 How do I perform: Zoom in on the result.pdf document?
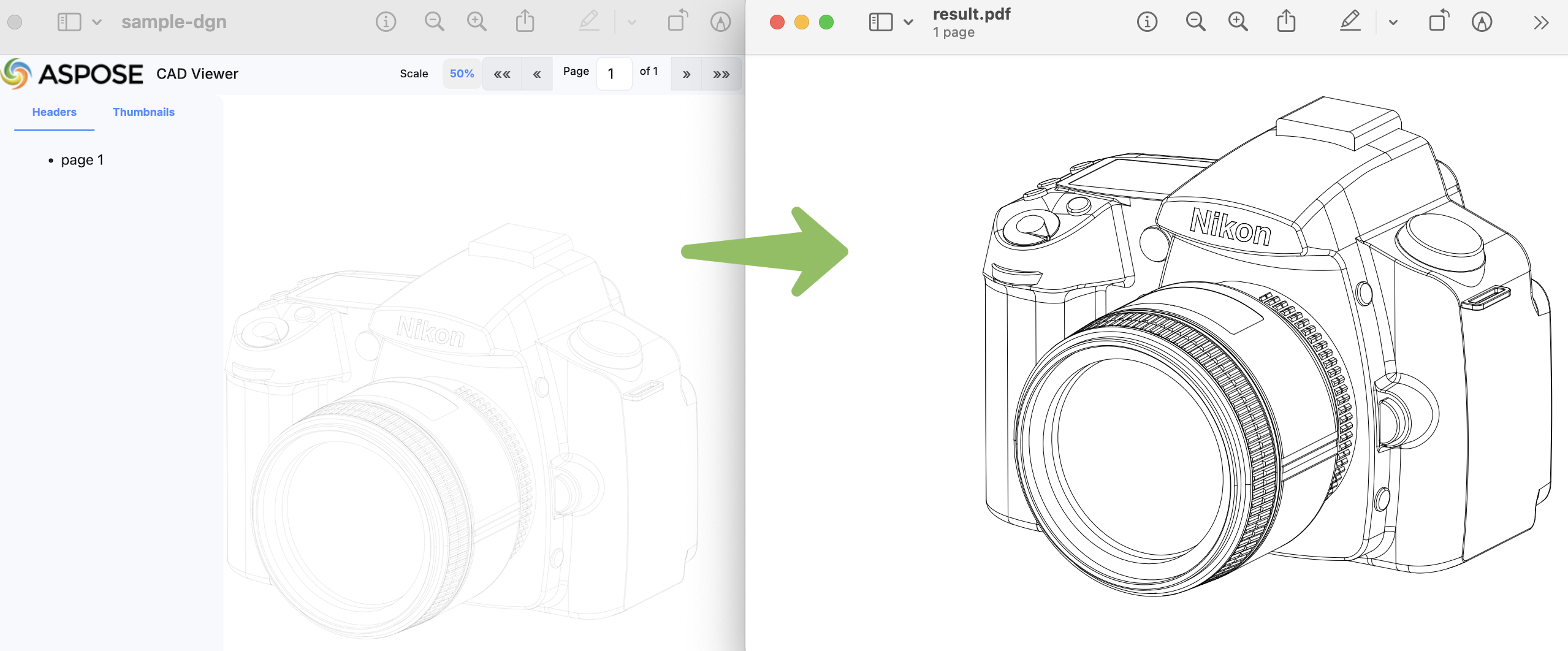[x=1238, y=23]
